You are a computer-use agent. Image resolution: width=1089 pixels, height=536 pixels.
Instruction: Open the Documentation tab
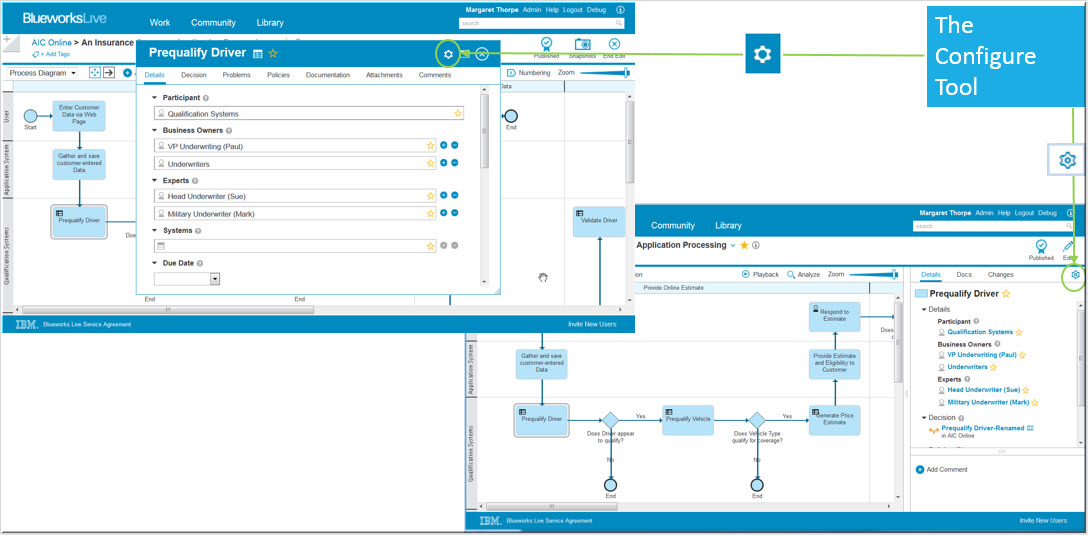328,75
